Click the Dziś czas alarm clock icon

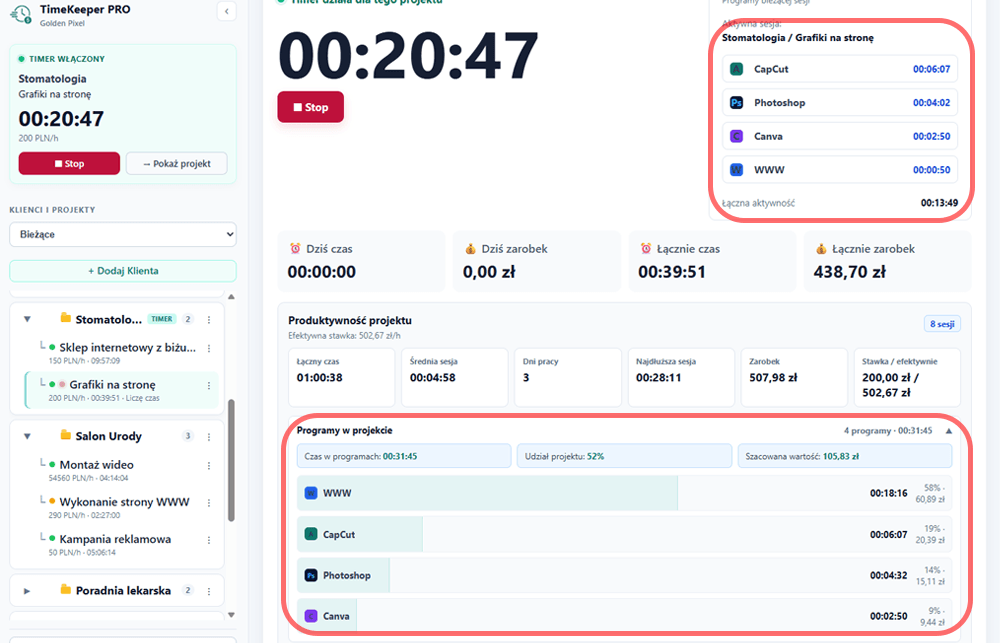point(295,249)
